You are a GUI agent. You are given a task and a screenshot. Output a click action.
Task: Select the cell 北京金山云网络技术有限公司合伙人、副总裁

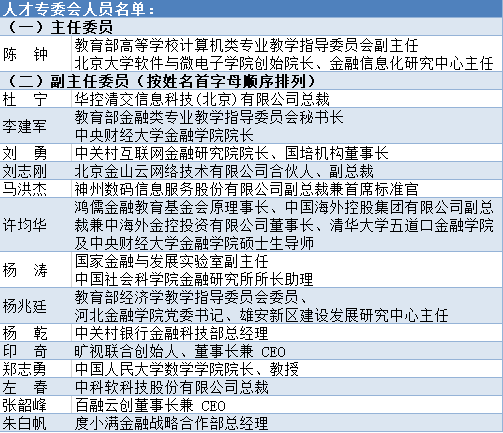(x=287, y=171)
